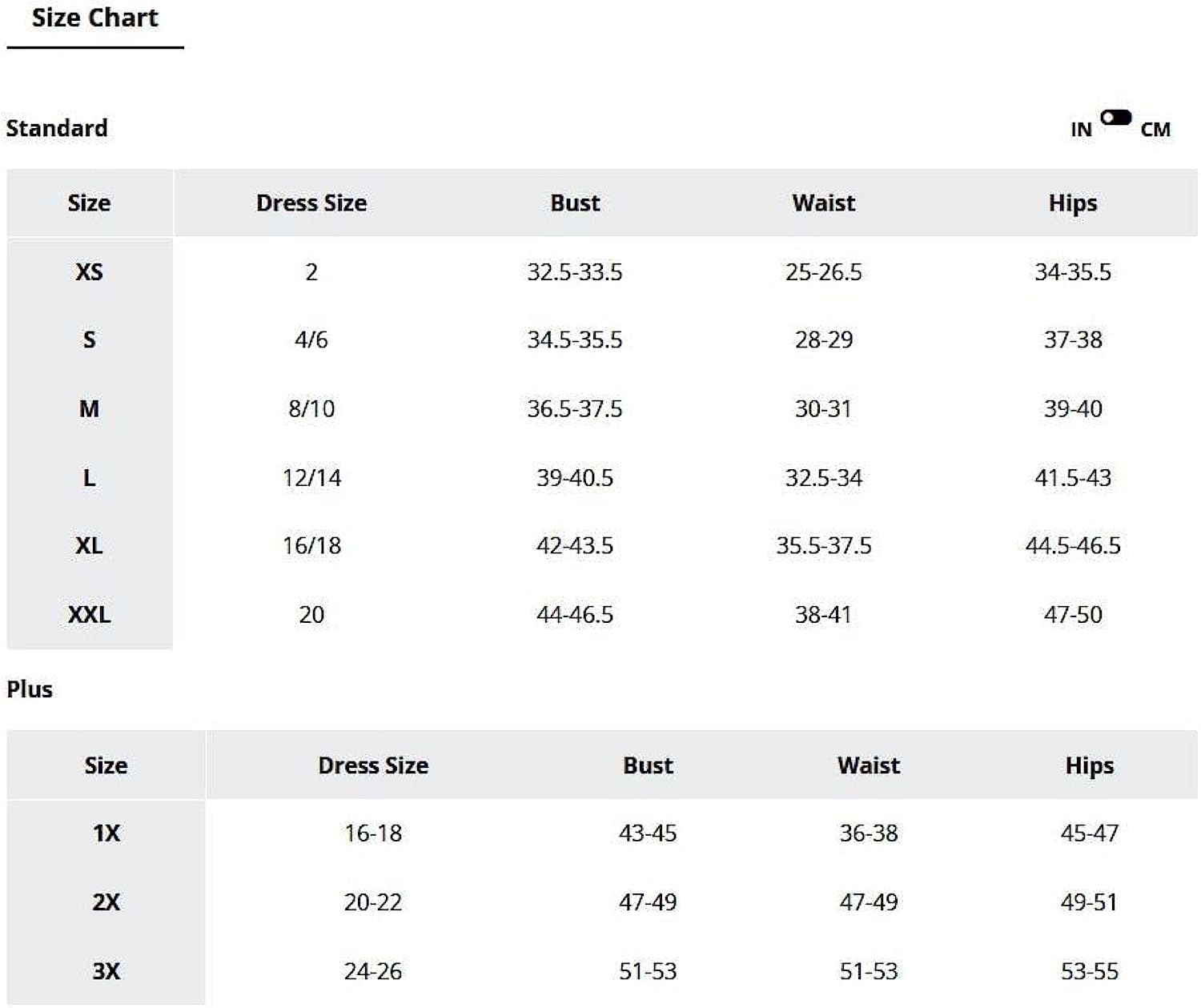Click the XL waist value 35.5-37.5
This screenshot has width=1201, height=1008.
click(x=824, y=546)
